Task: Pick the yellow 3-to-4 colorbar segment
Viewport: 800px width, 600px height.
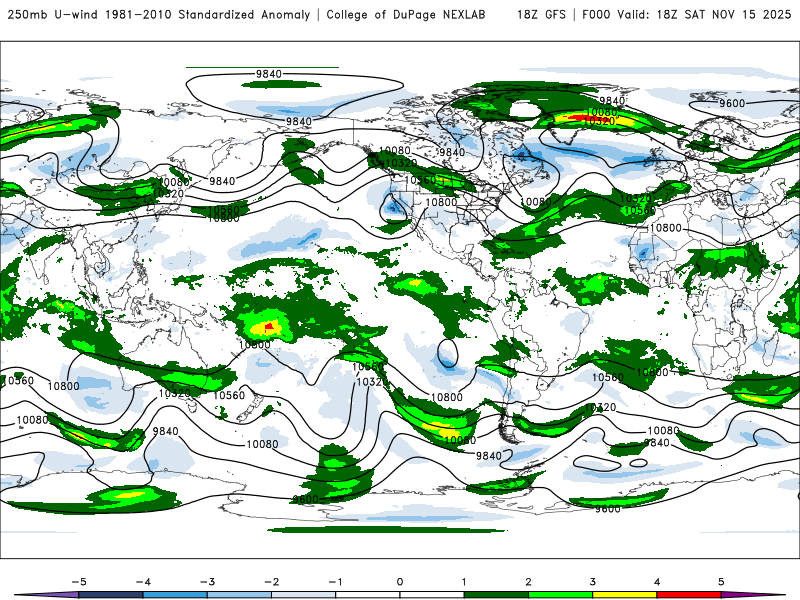Action: point(624,595)
